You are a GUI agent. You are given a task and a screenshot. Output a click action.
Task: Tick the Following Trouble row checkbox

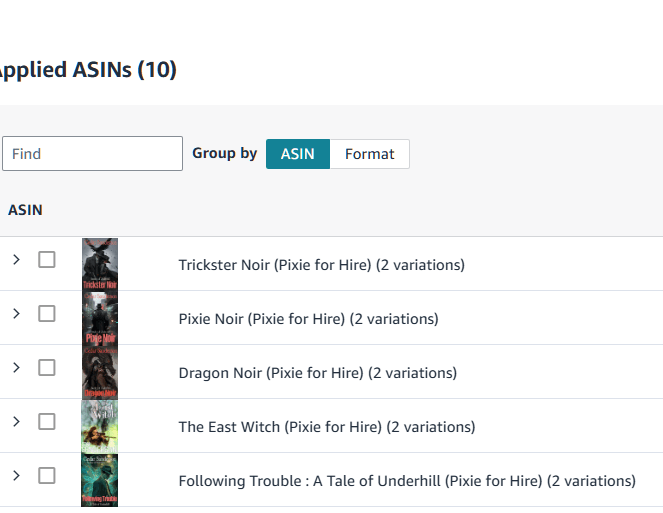(x=47, y=475)
